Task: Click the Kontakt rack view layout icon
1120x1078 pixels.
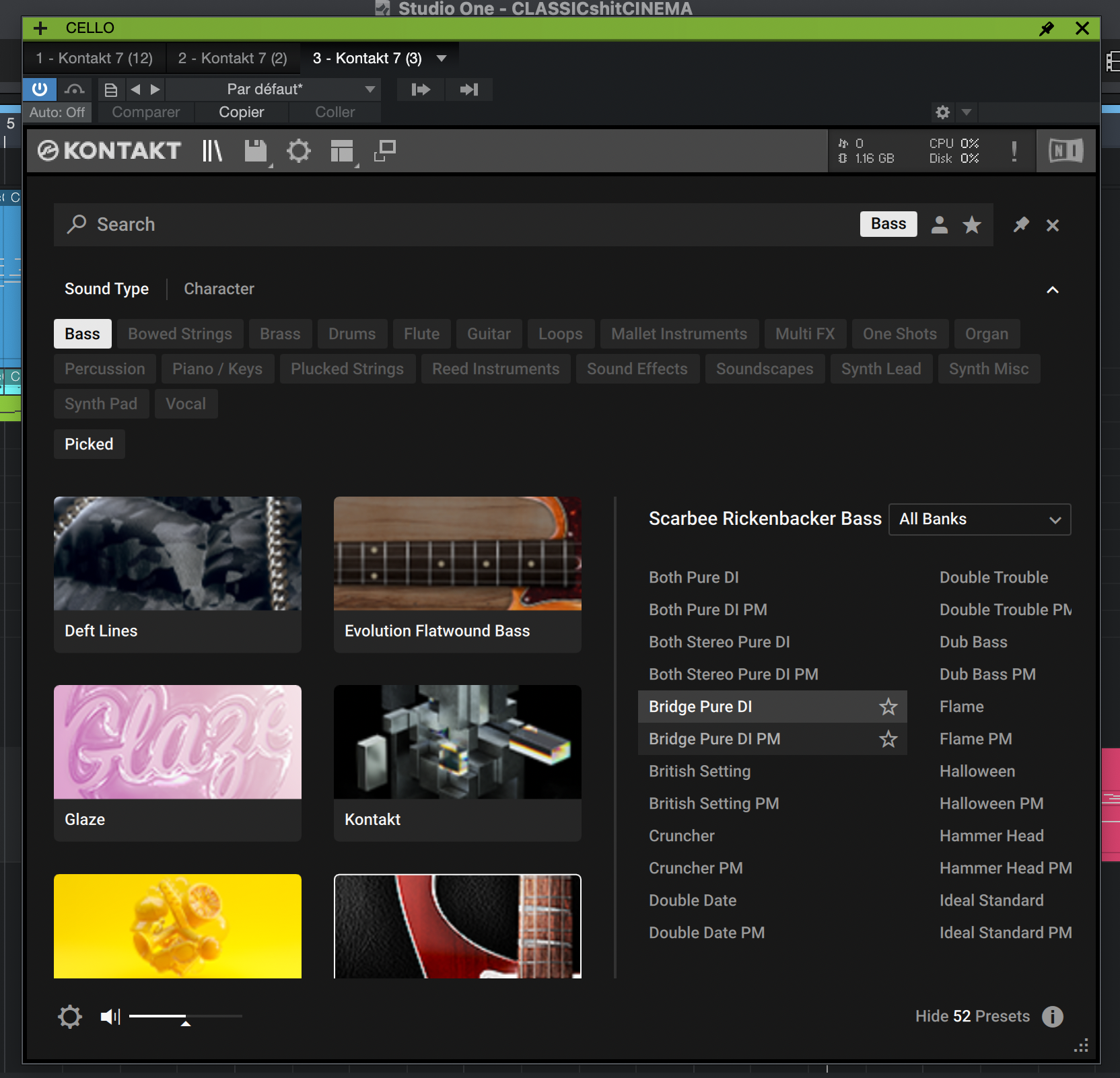Action: [x=342, y=151]
